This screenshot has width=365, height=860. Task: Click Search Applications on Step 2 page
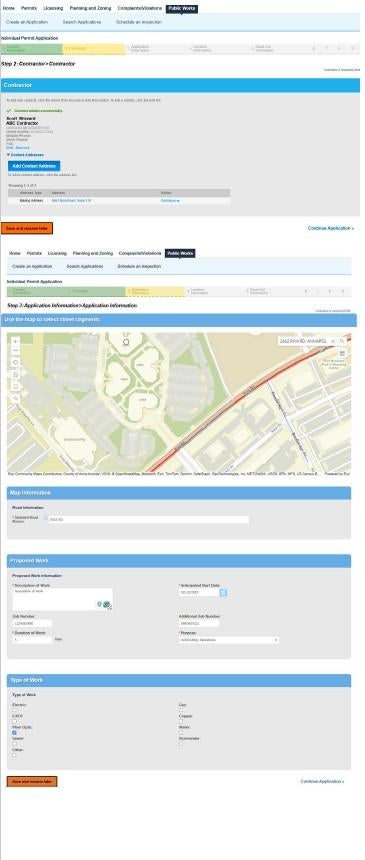point(82,22)
